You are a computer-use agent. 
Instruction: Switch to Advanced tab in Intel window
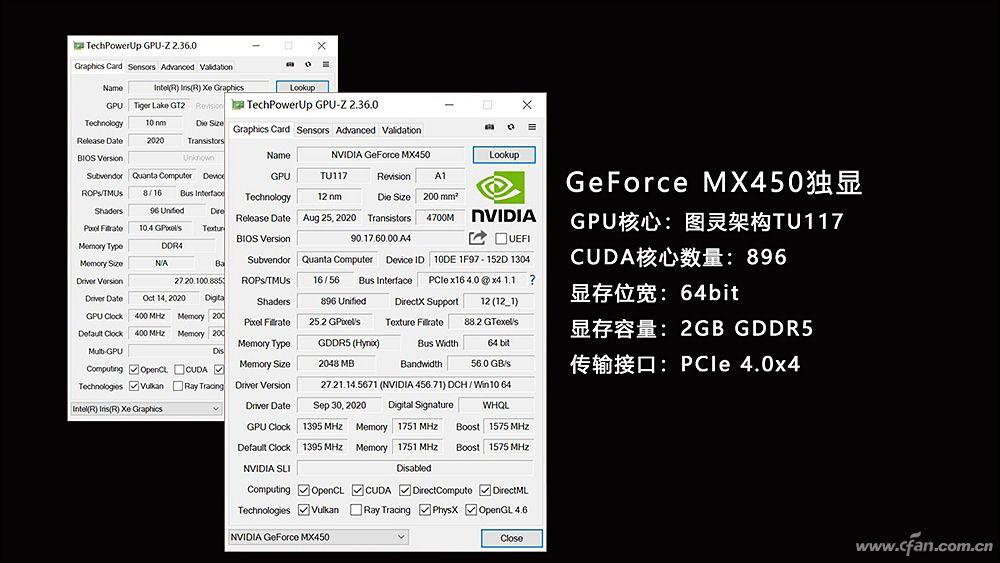coord(177,67)
